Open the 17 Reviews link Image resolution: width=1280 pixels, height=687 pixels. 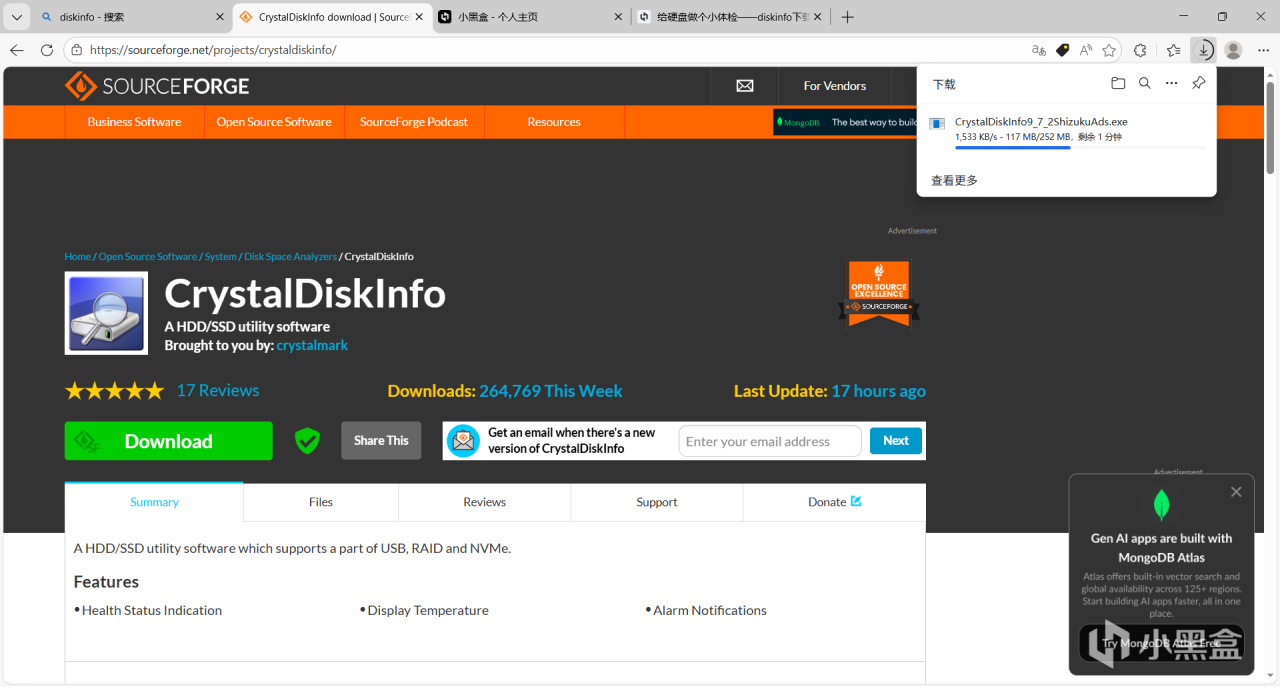(x=218, y=391)
